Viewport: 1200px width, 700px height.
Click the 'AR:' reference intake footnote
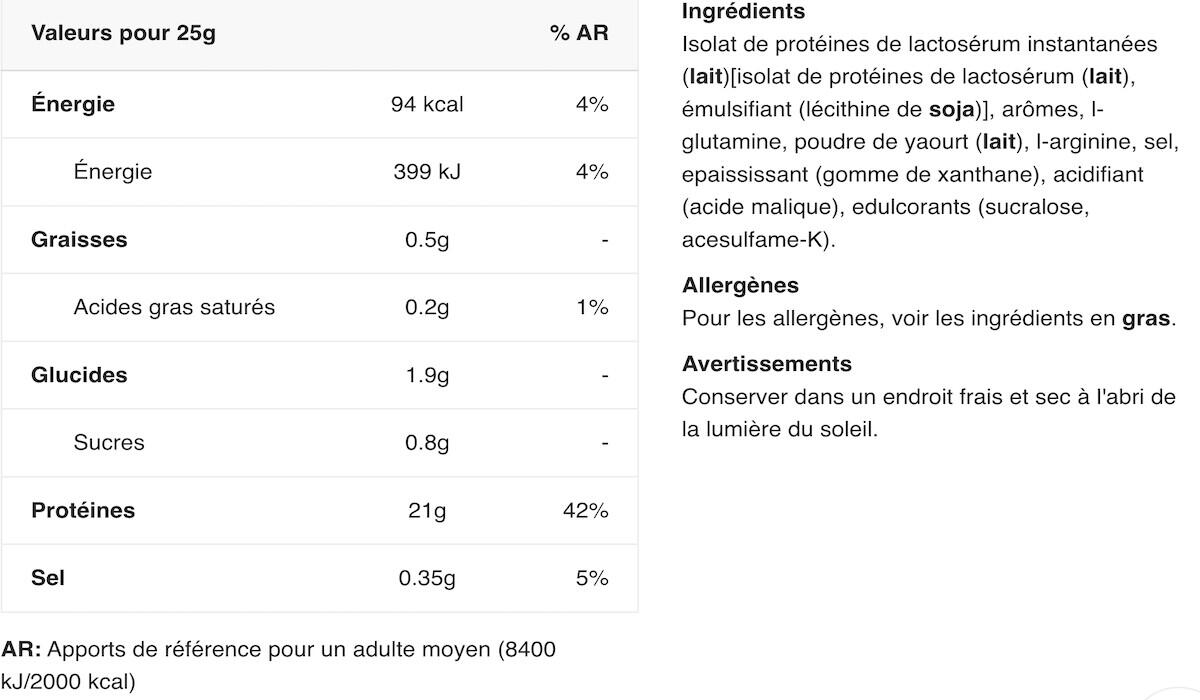tap(22, 649)
